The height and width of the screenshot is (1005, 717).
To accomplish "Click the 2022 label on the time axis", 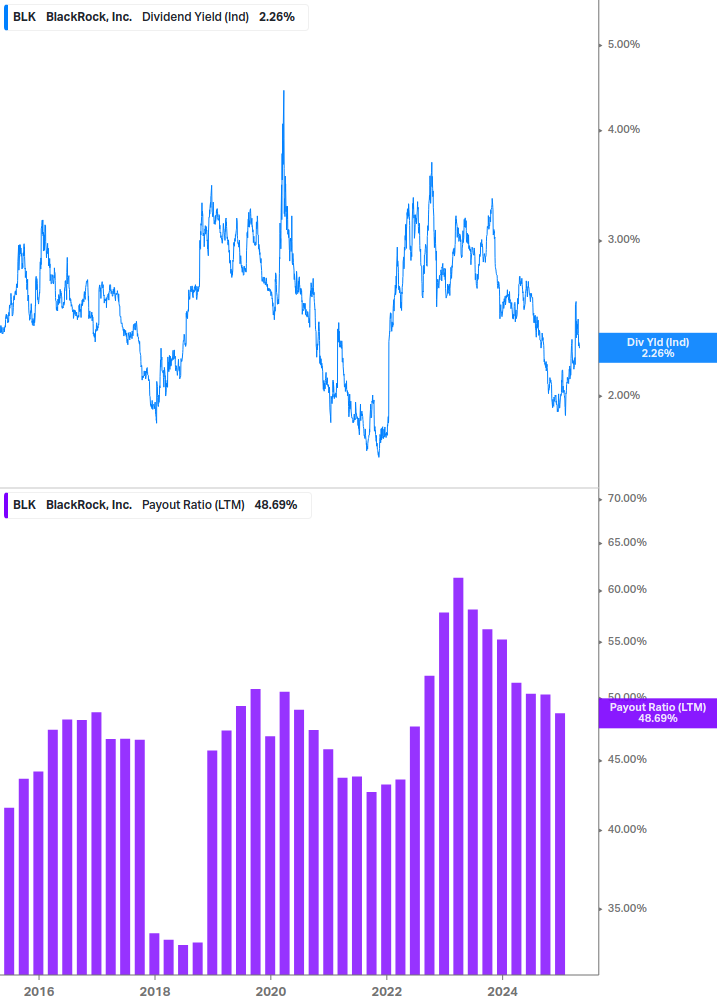I will coord(387,992).
